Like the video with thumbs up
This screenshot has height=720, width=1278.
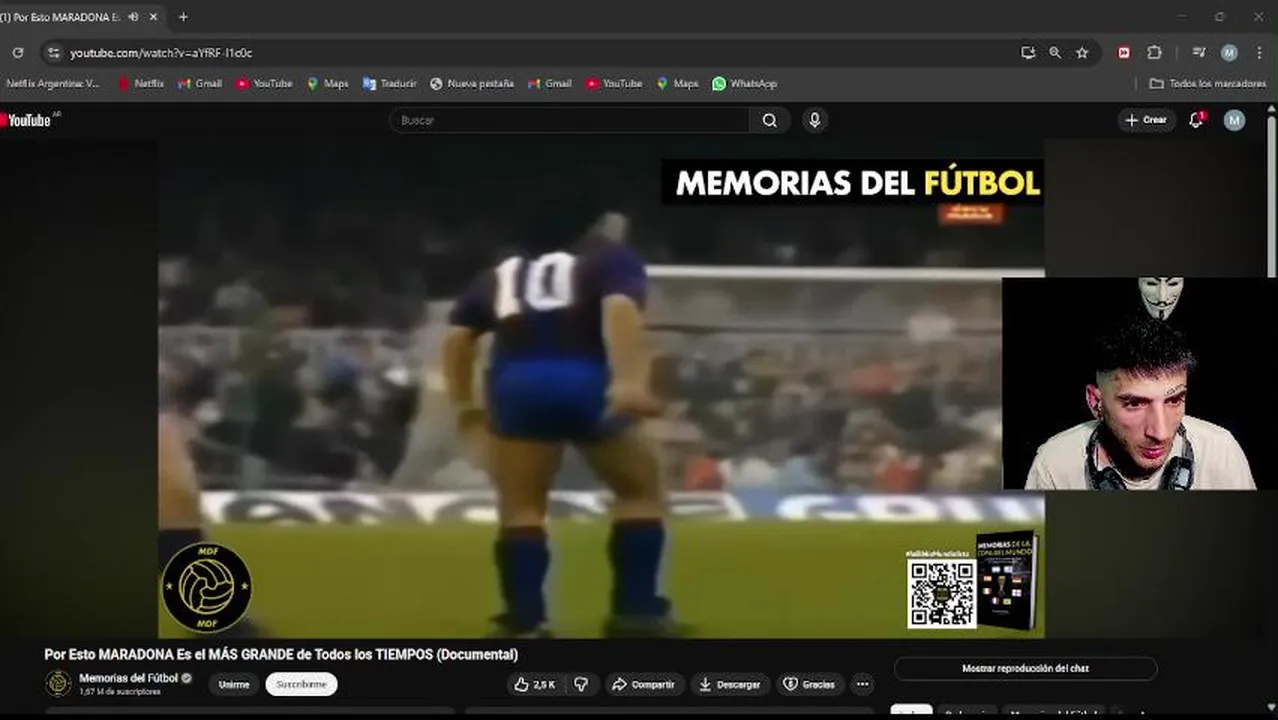[535, 684]
